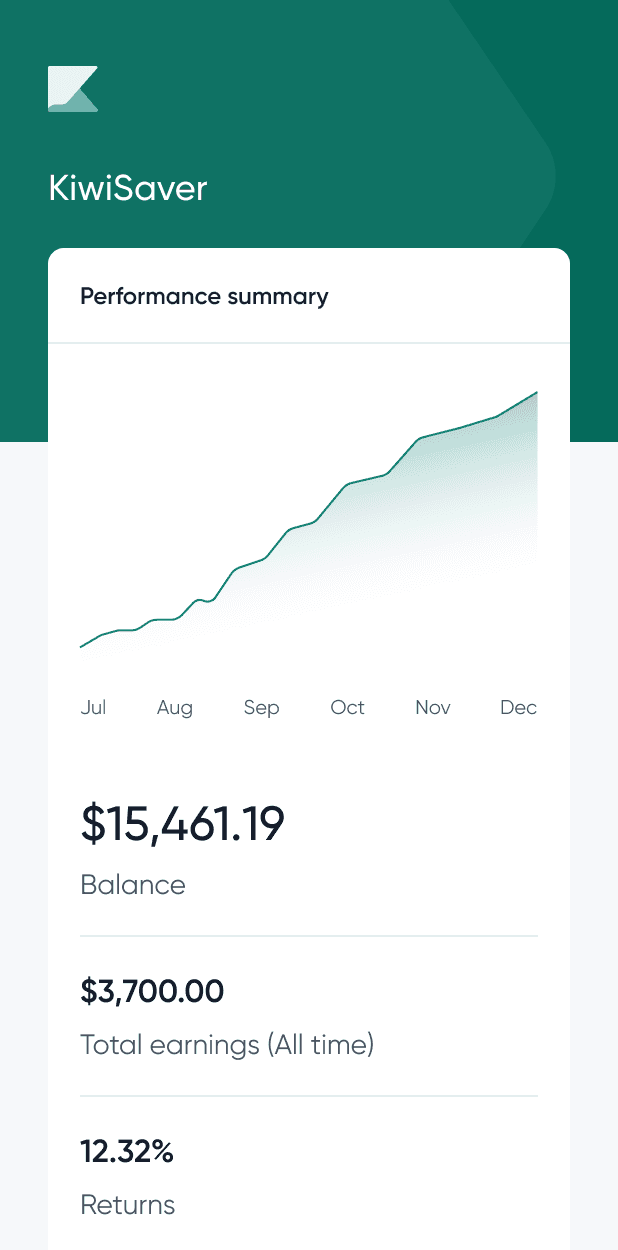Select the $15,461.19 balance amount

click(x=183, y=824)
